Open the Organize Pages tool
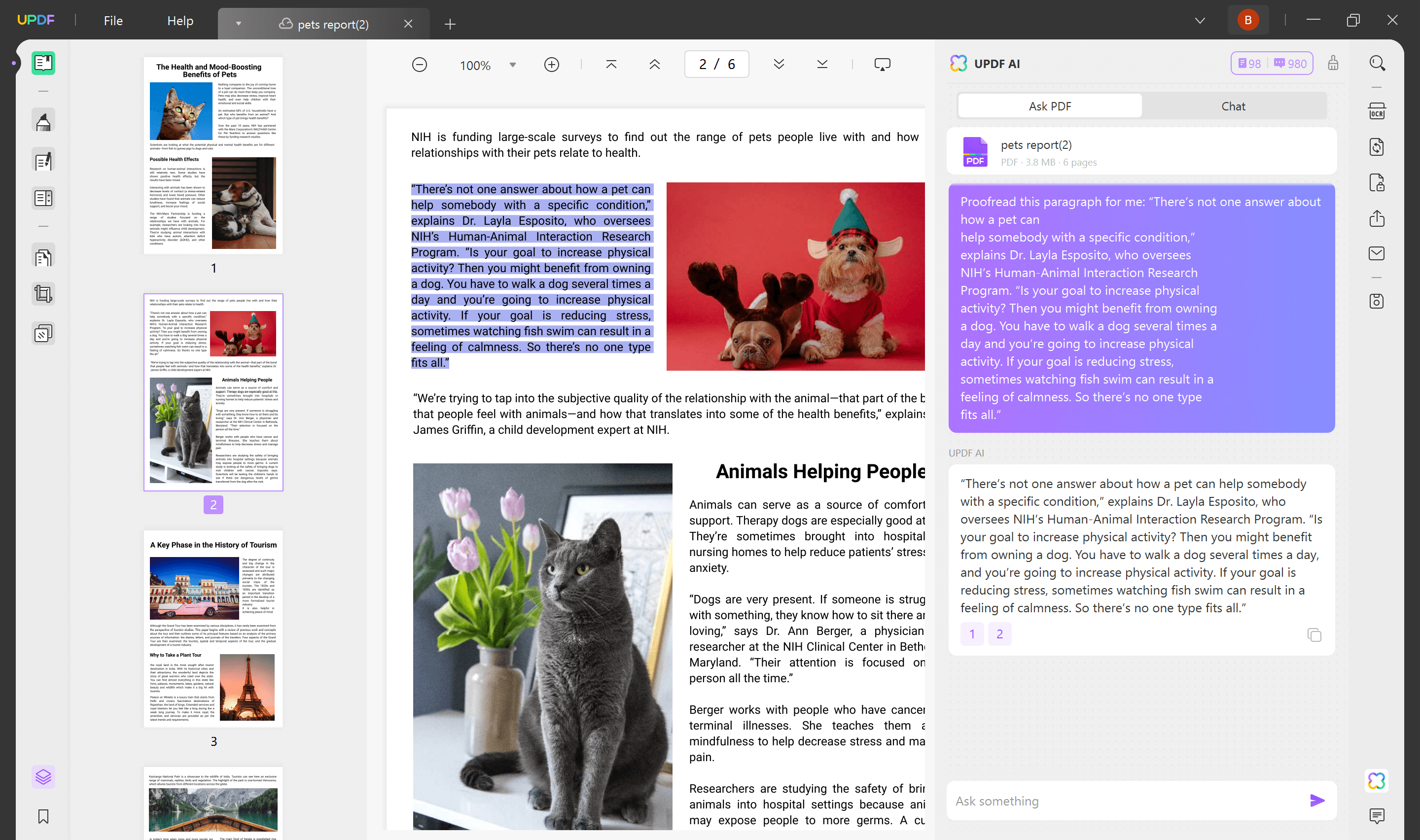 [43, 198]
